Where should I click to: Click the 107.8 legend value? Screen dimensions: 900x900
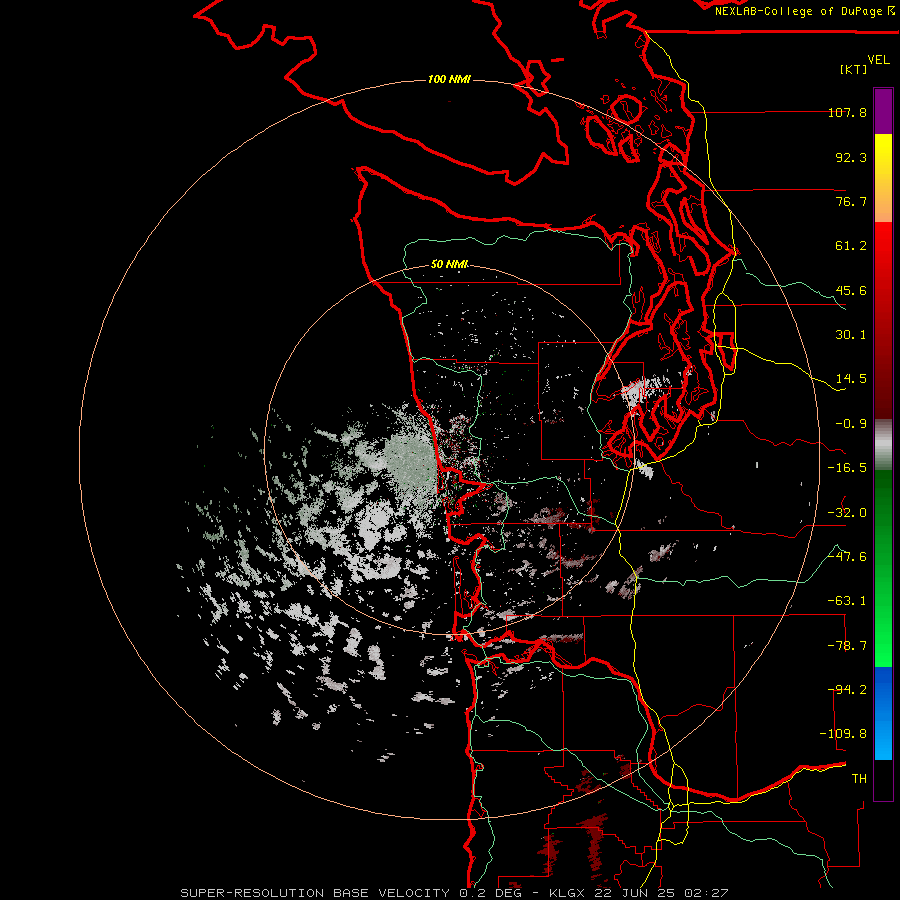[x=847, y=112]
